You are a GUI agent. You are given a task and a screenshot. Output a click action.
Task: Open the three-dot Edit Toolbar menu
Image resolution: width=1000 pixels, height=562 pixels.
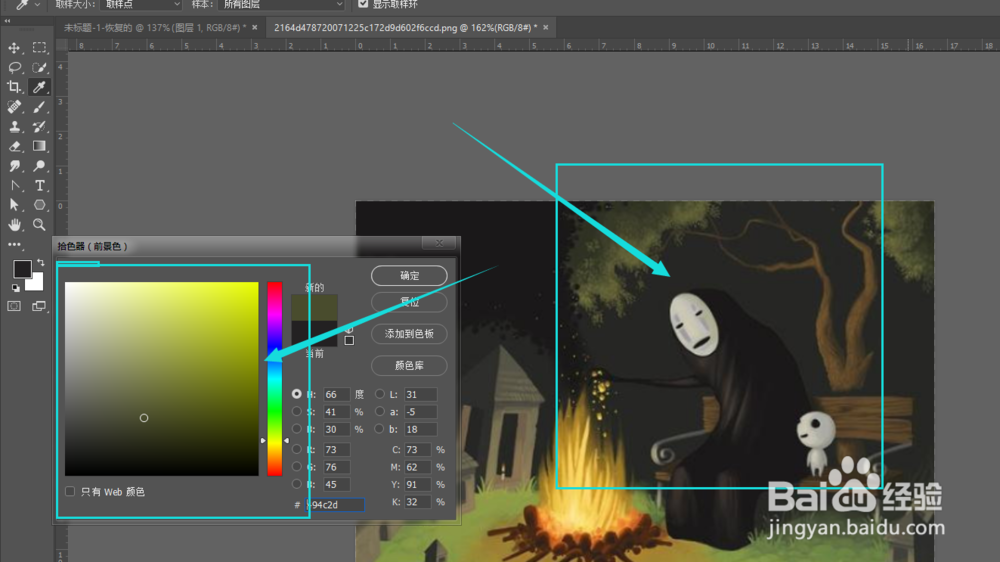pyautogui.click(x=14, y=244)
